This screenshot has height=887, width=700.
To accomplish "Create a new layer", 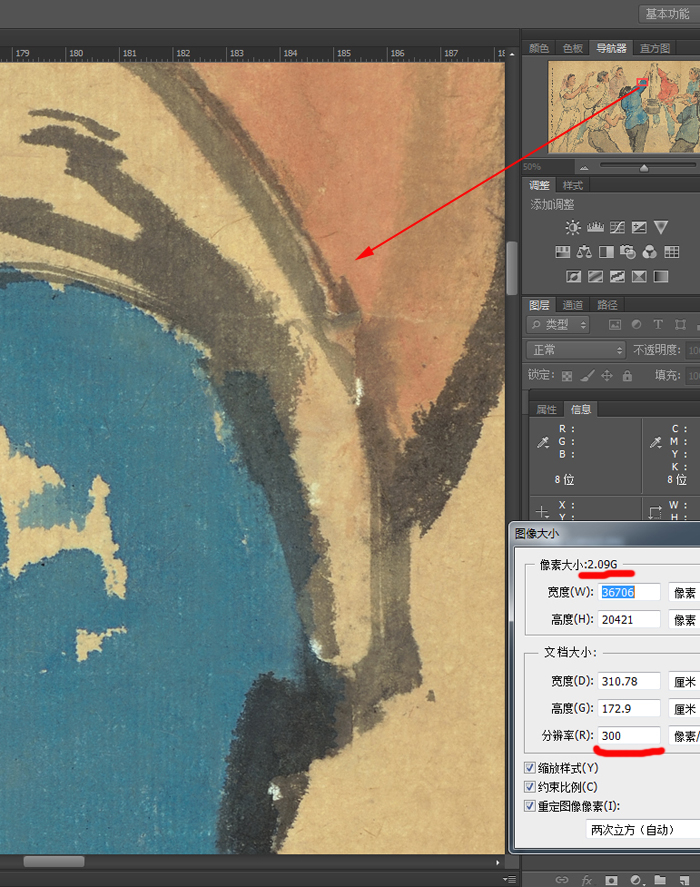I will pyautogui.click(x=685, y=880).
